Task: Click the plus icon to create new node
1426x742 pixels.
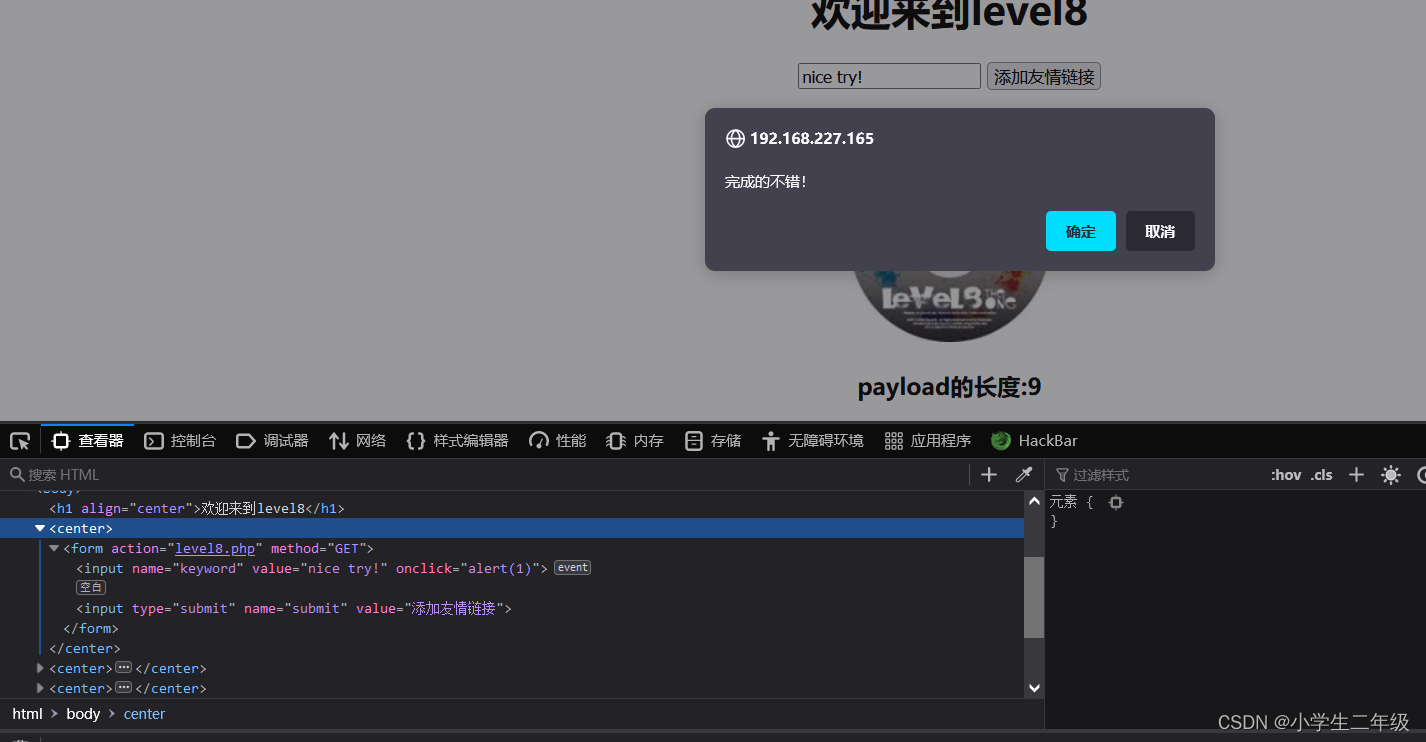Action: 989,475
